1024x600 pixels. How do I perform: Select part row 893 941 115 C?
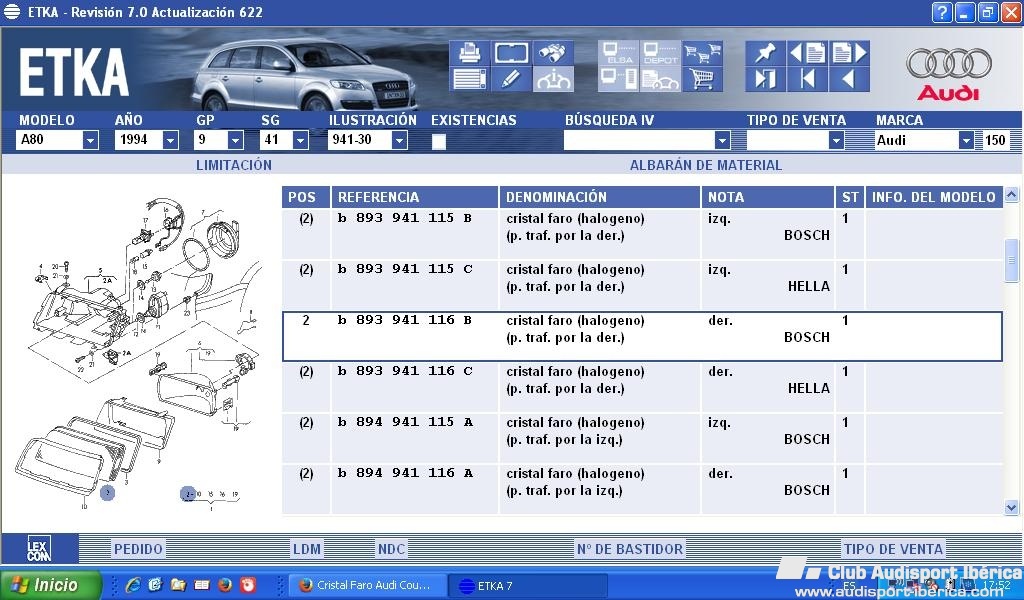point(642,285)
